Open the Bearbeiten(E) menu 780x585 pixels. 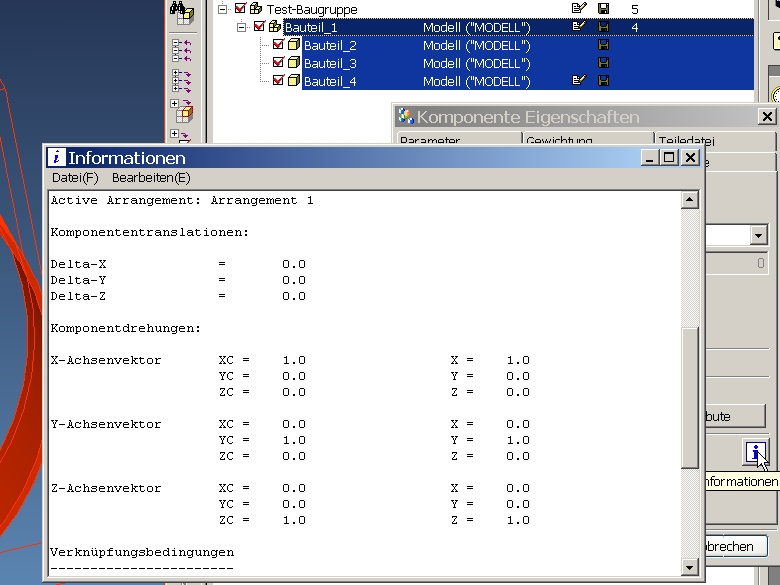click(x=151, y=178)
